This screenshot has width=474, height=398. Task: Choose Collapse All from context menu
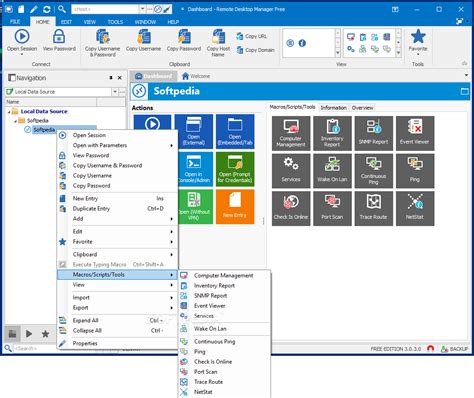pos(118,331)
